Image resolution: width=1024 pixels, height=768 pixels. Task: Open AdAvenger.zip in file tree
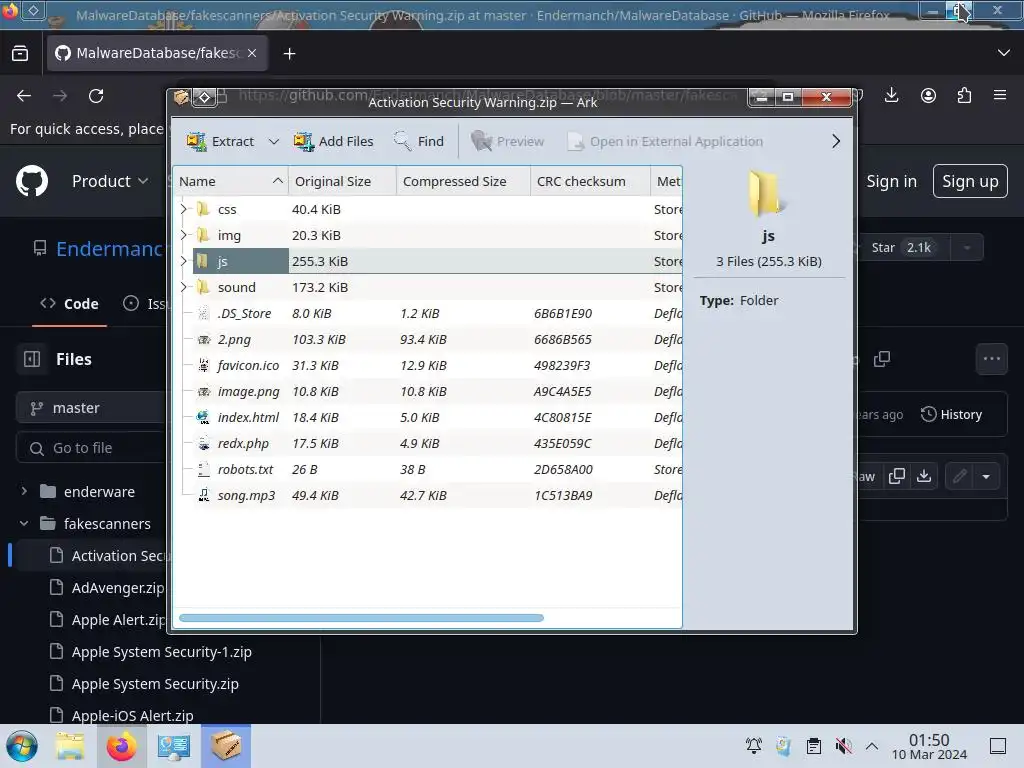[x=118, y=588]
